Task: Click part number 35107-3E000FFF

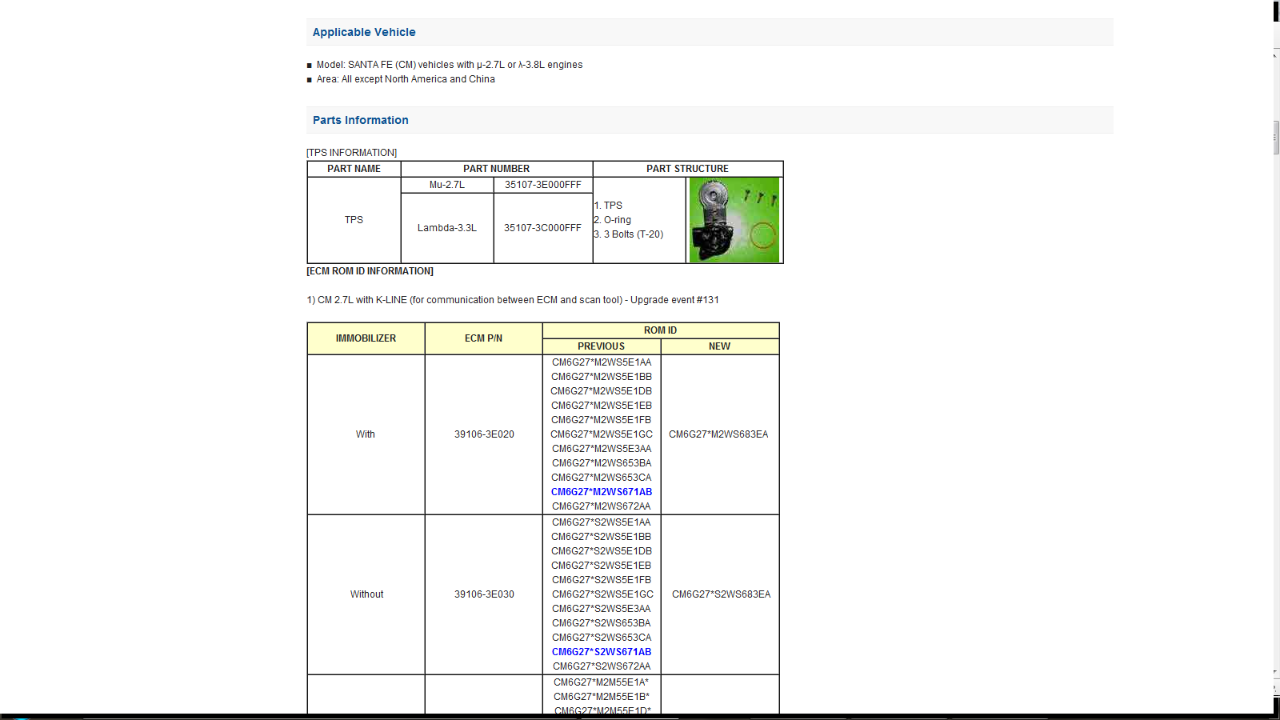Action: (542, 185)
